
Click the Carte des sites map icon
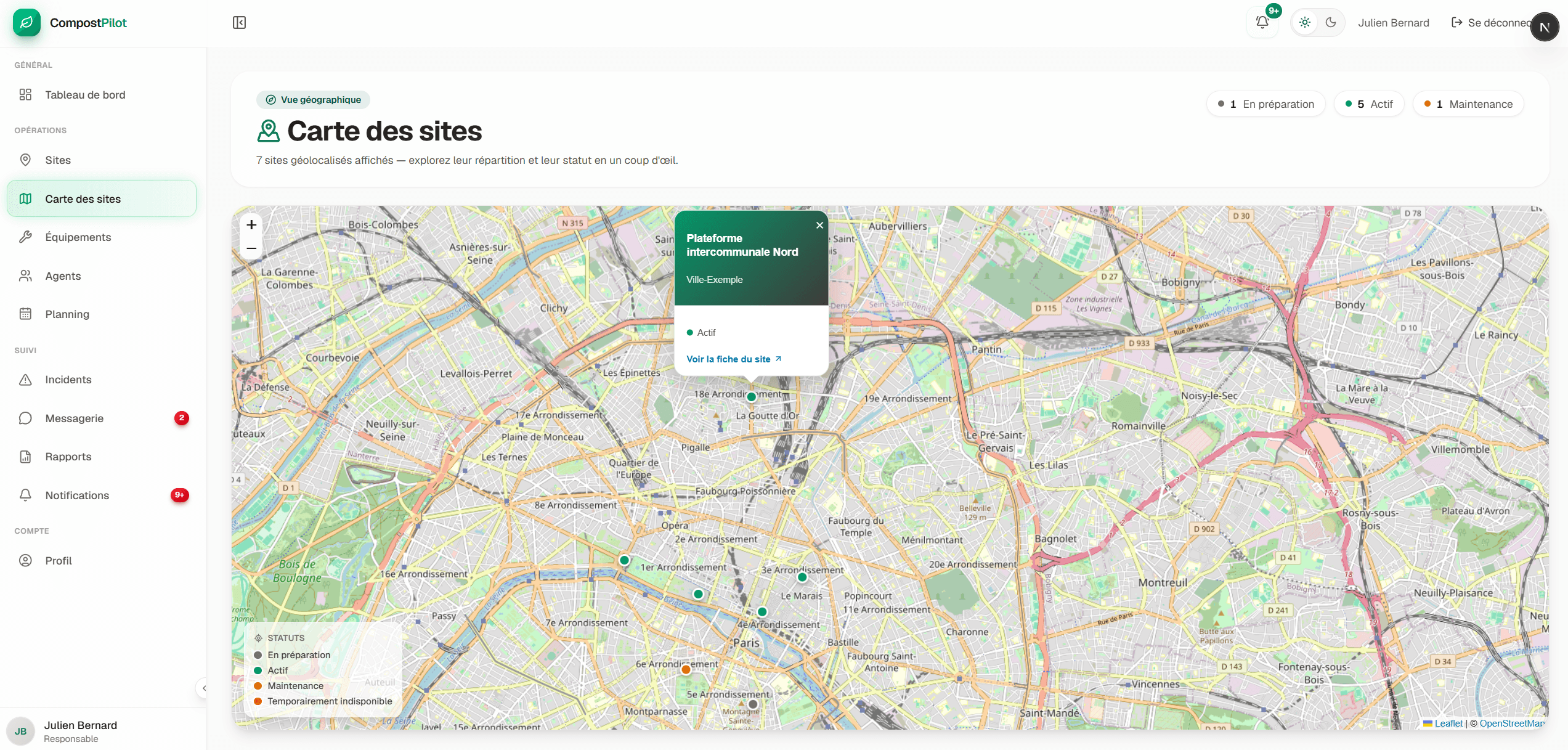tap(25, 198)
